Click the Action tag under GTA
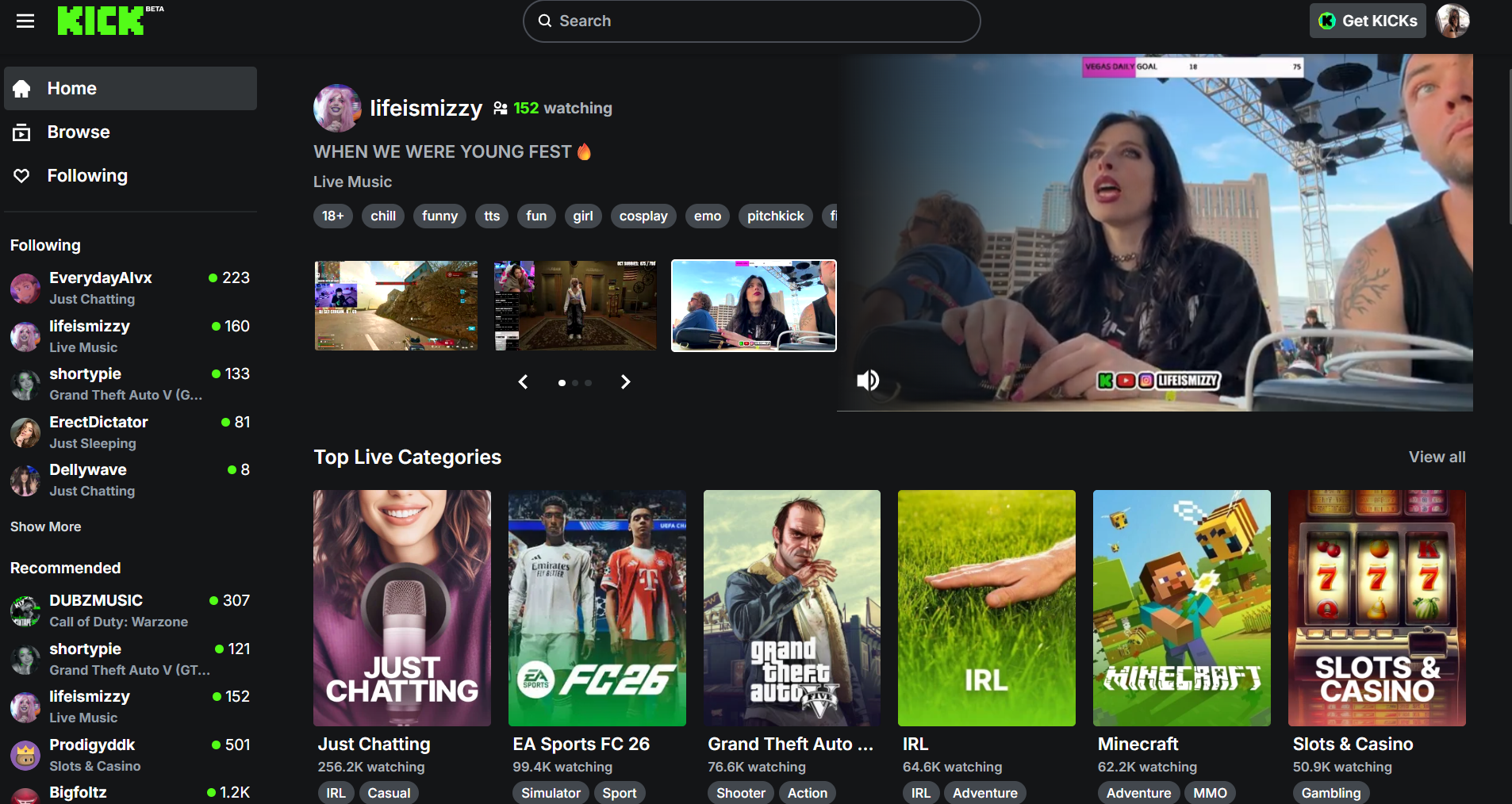 pos(808,793)
